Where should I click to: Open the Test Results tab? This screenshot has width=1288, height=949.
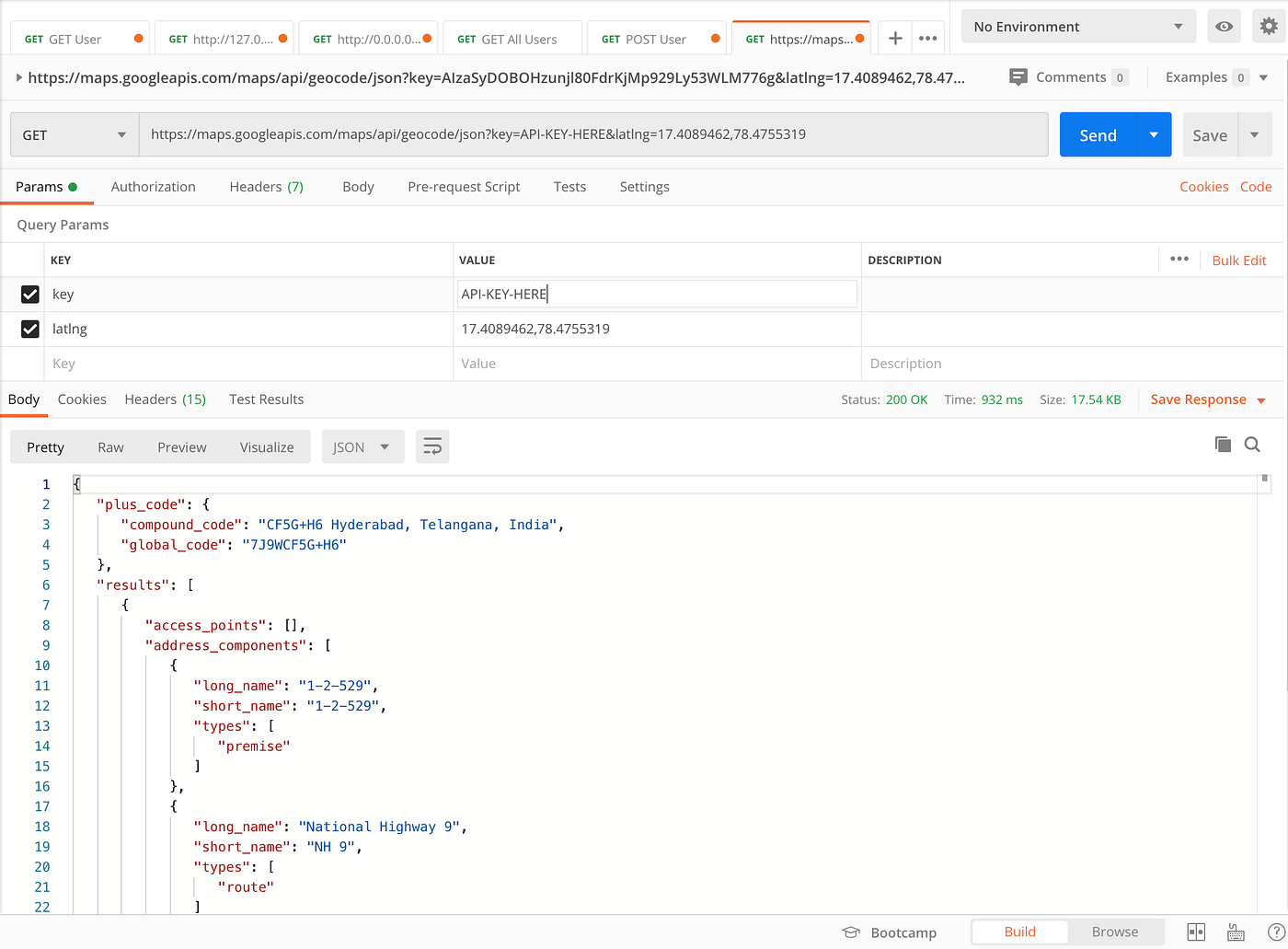(266, 399)
